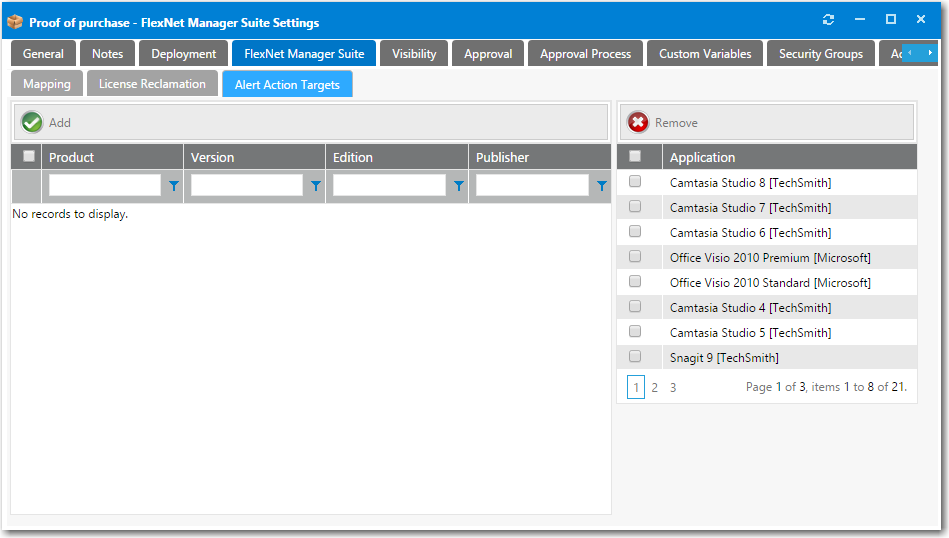Image resolution: width=949 pixels, height=538 pixels.
Task: Open the Custom Variables tab
Action: point(705,54)
